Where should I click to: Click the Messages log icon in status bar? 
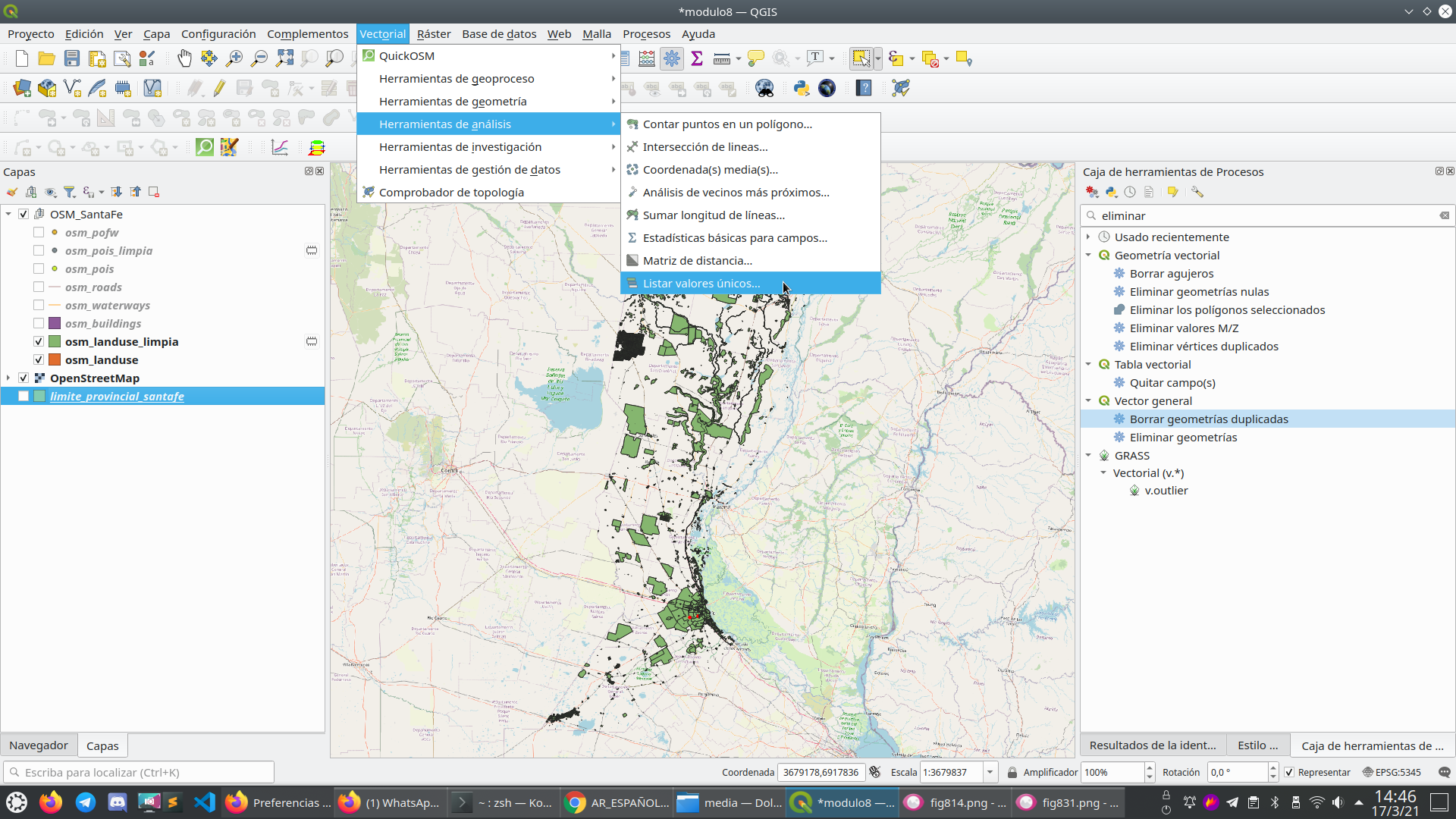(x=1445, y=772)
